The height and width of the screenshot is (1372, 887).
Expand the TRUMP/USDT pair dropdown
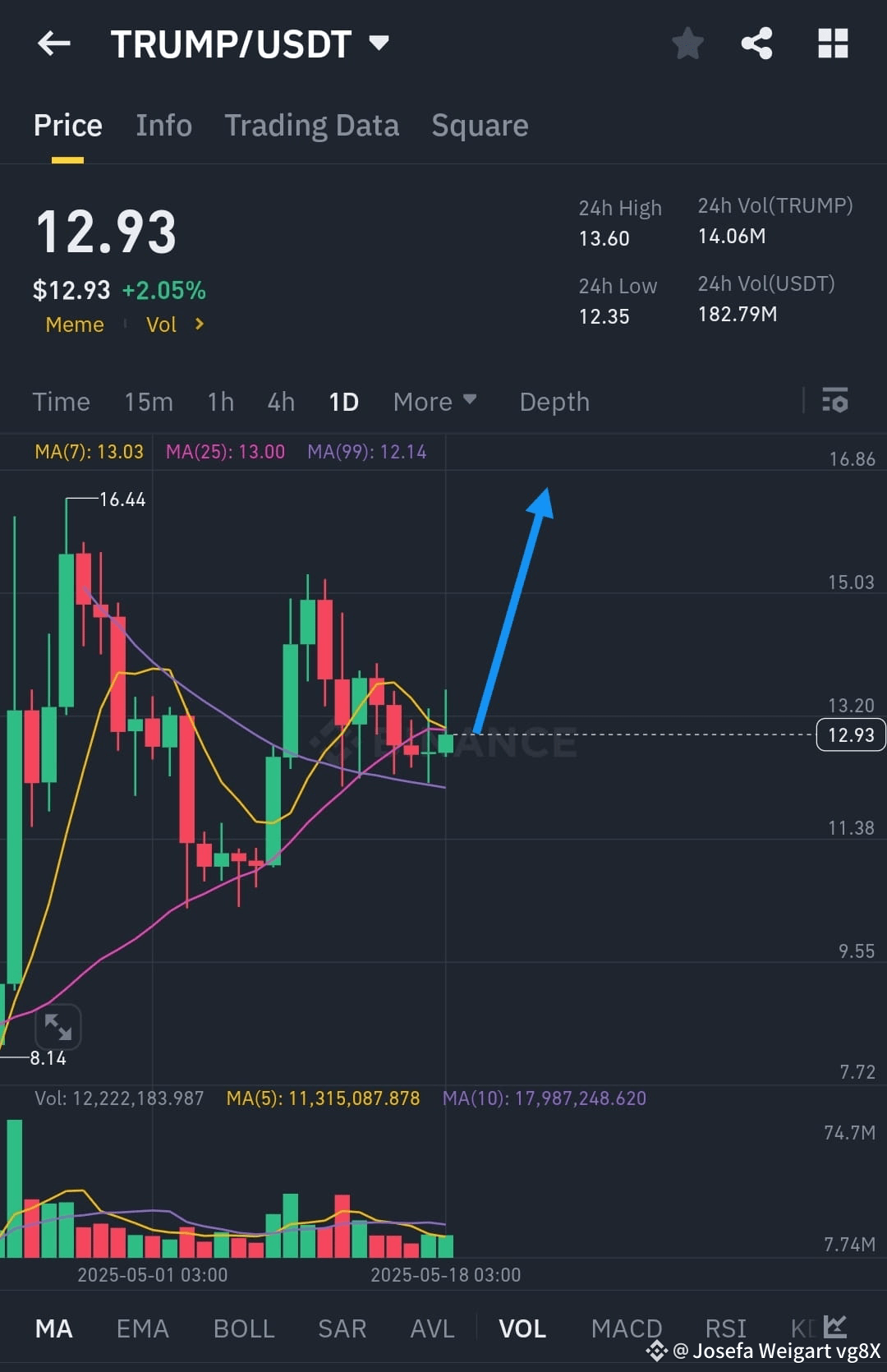(x=379, y=43)
